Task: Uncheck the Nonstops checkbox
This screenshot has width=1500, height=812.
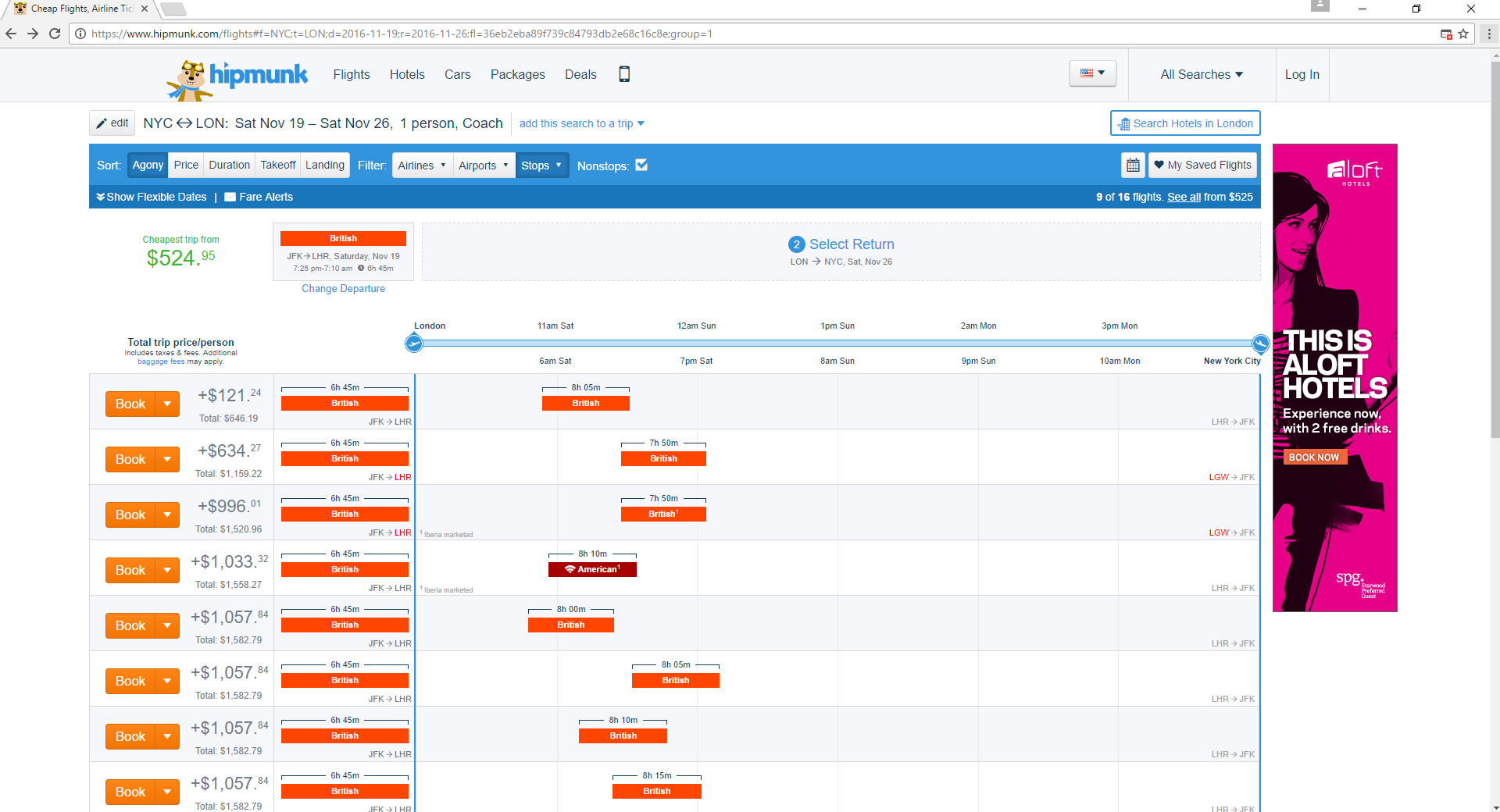Action: [641, 166]
